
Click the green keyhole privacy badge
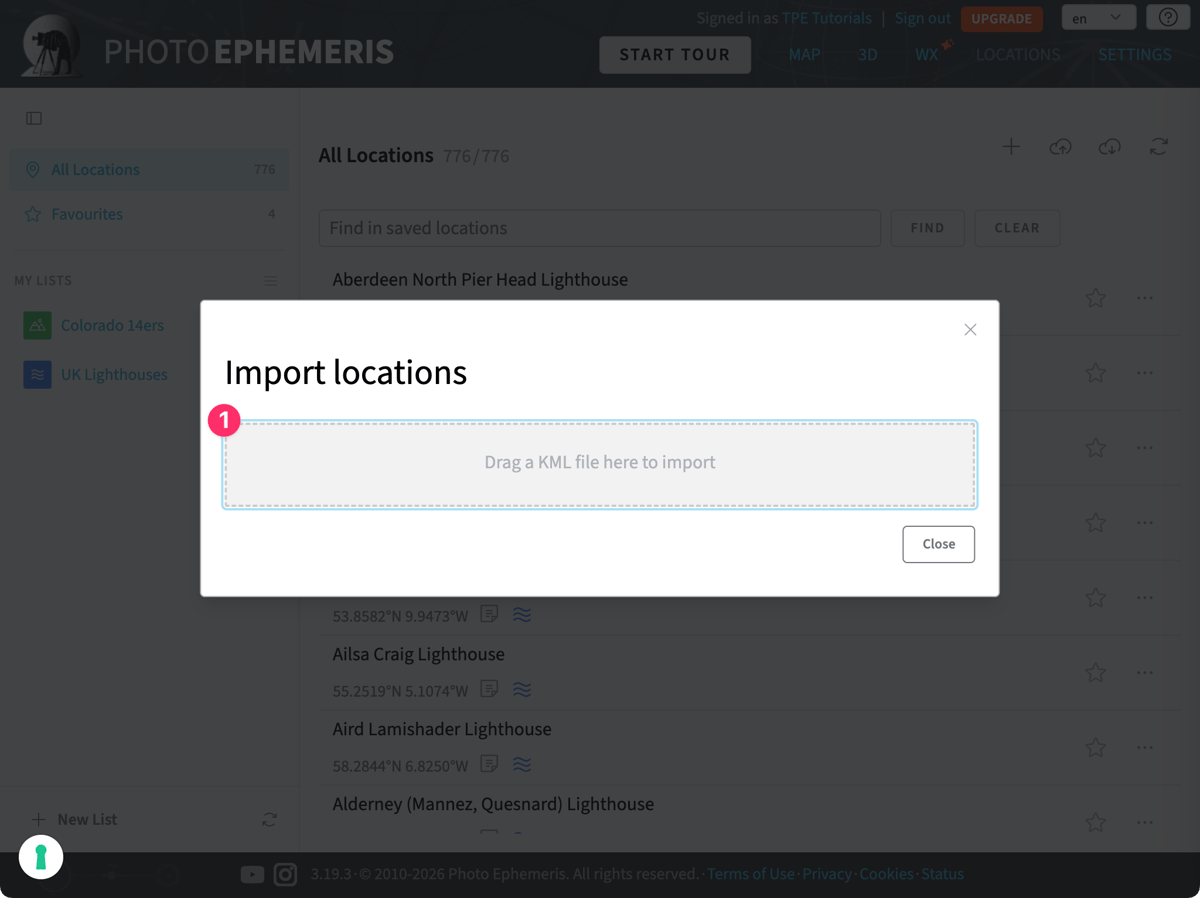pos(41,857)
